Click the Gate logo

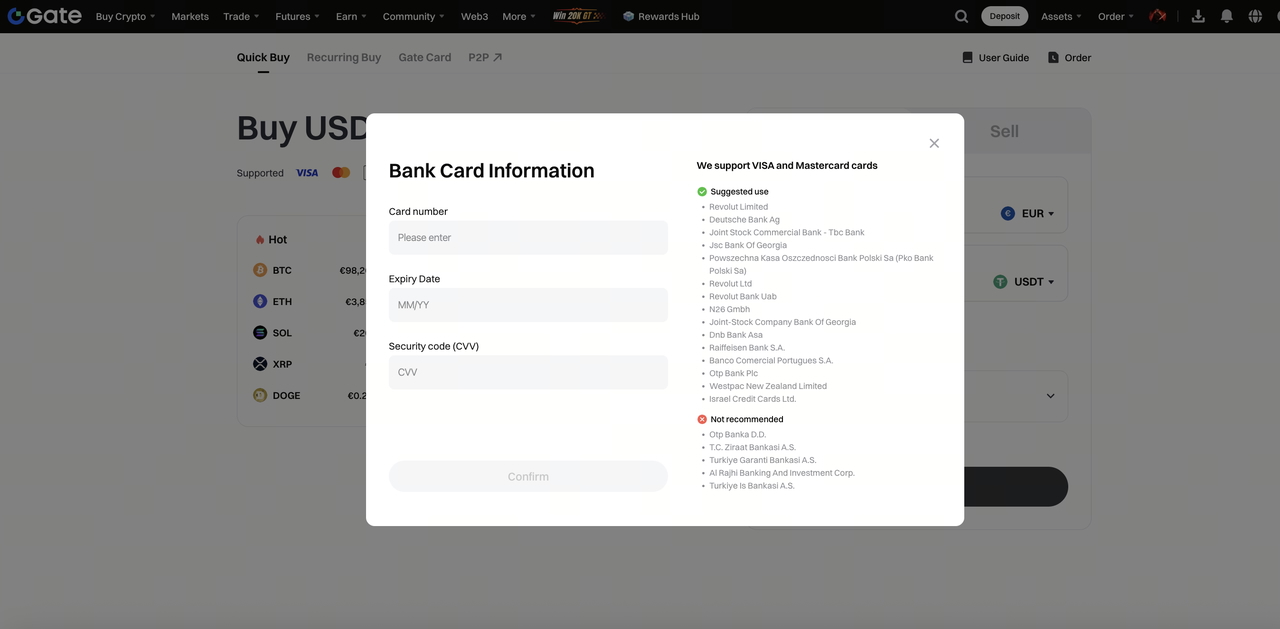click(x=44, y=16)
